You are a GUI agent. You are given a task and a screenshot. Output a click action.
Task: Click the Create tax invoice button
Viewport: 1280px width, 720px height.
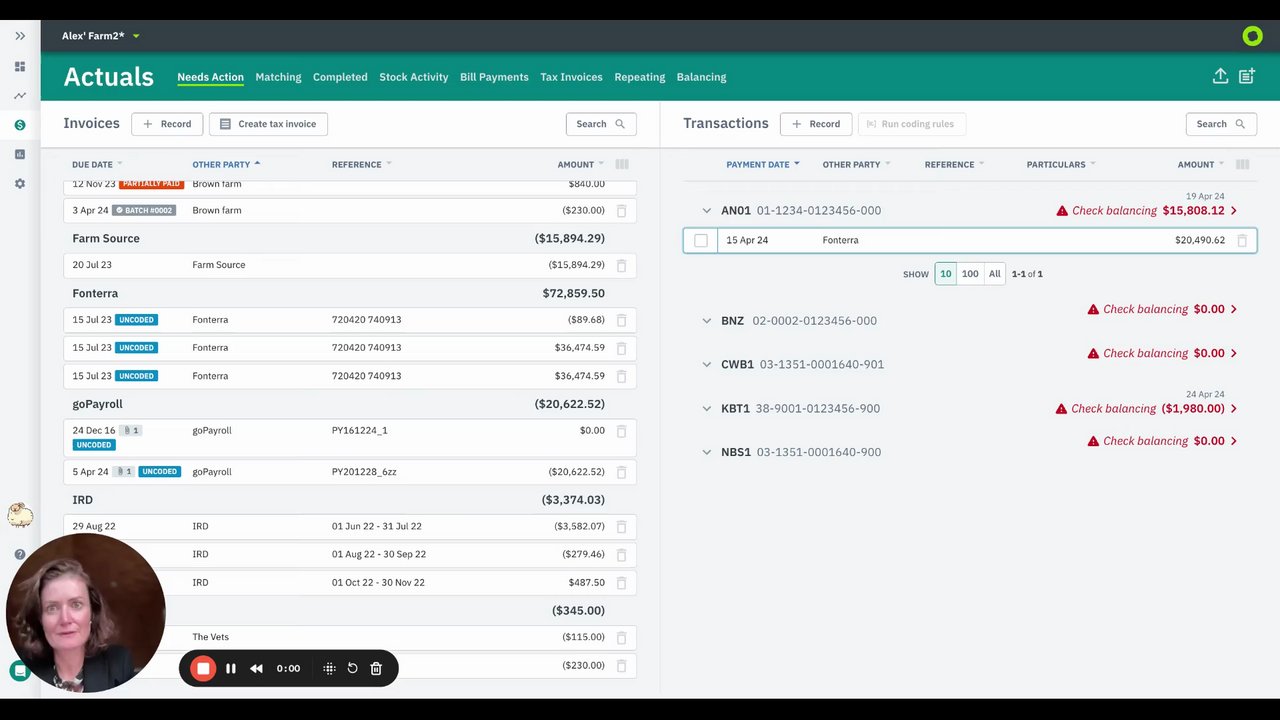coord(268,124)
